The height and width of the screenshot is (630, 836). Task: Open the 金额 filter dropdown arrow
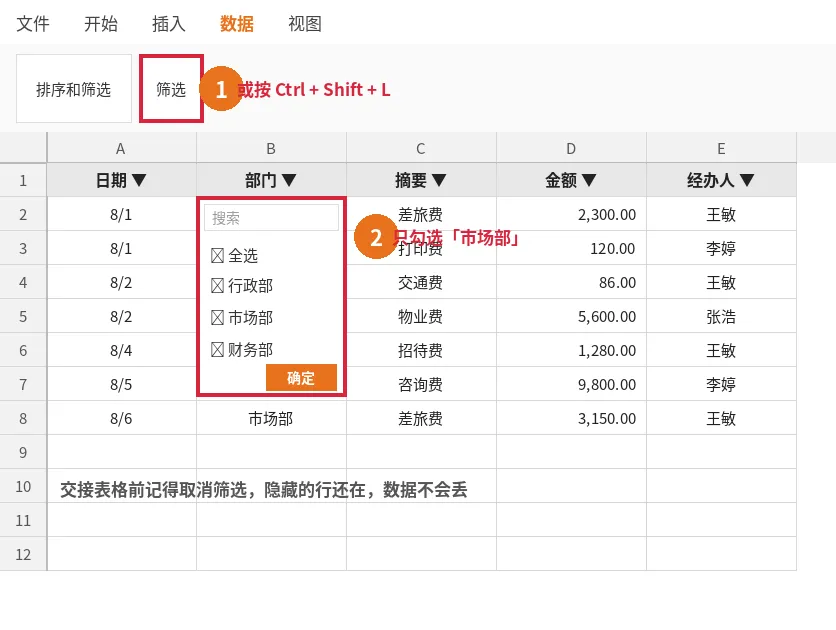click(589, 180)
